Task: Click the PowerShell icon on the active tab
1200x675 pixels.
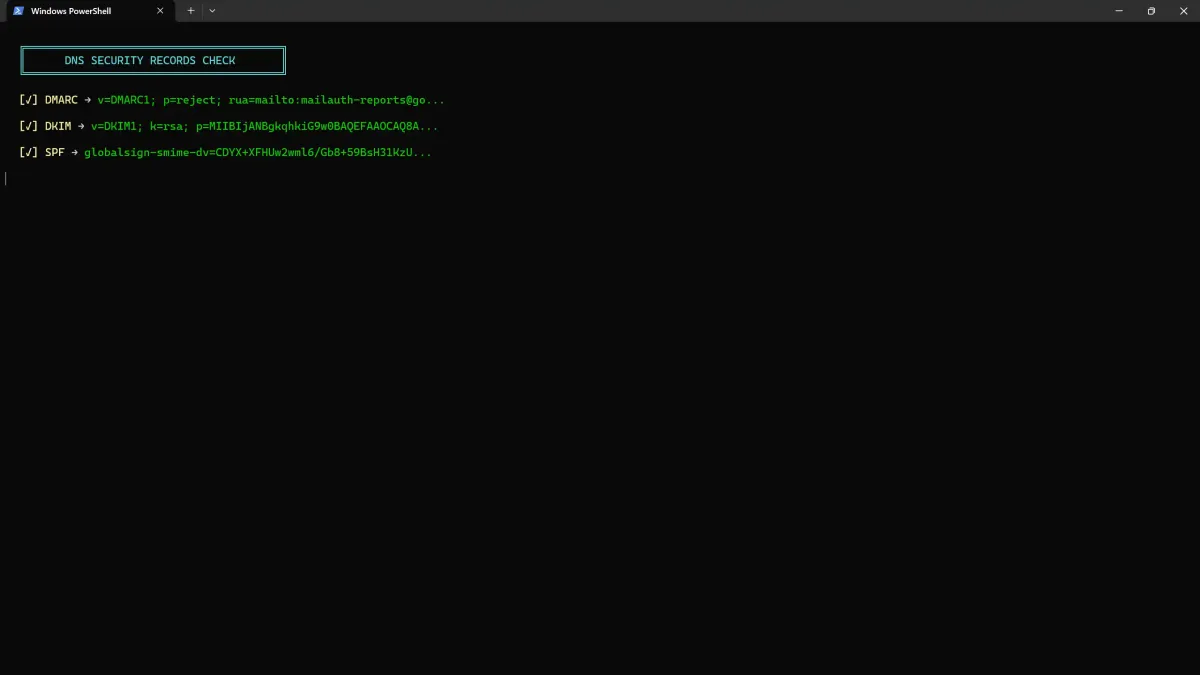Action: (x=17, y=11)
